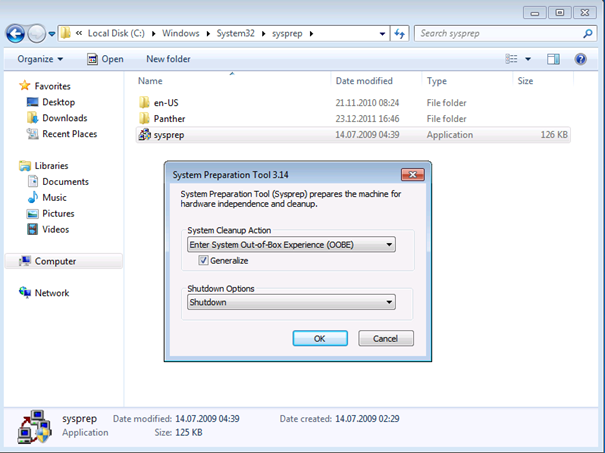Open Downloads in Favorites
Image resolution: width=605 pixels, height=453 pixels.
pyautogui.click(x=64, y=118)
